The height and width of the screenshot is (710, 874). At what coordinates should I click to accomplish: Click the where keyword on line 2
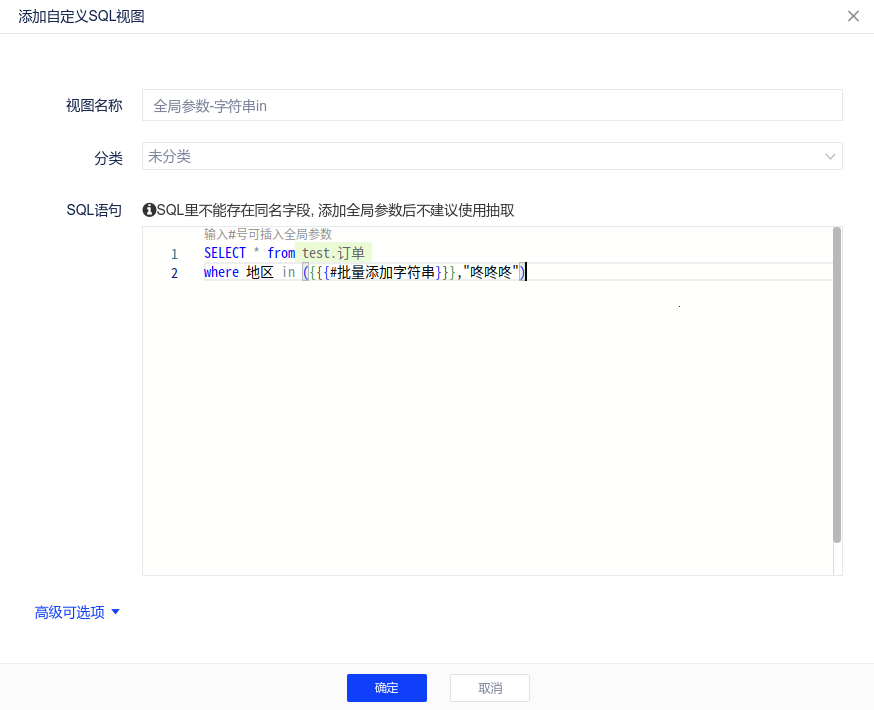tap(221, 272)
